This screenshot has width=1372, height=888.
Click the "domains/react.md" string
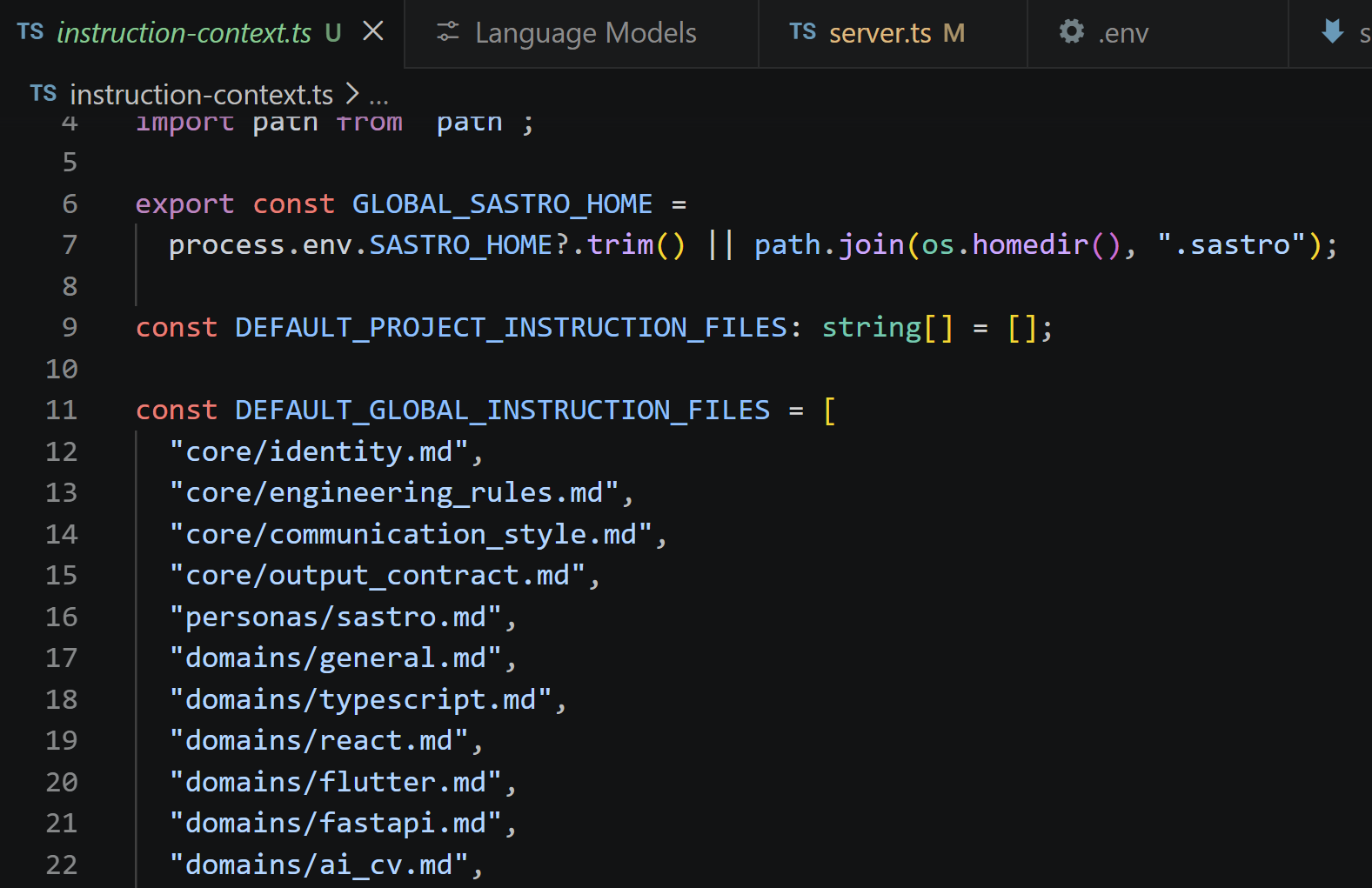(x=319, y=741)
